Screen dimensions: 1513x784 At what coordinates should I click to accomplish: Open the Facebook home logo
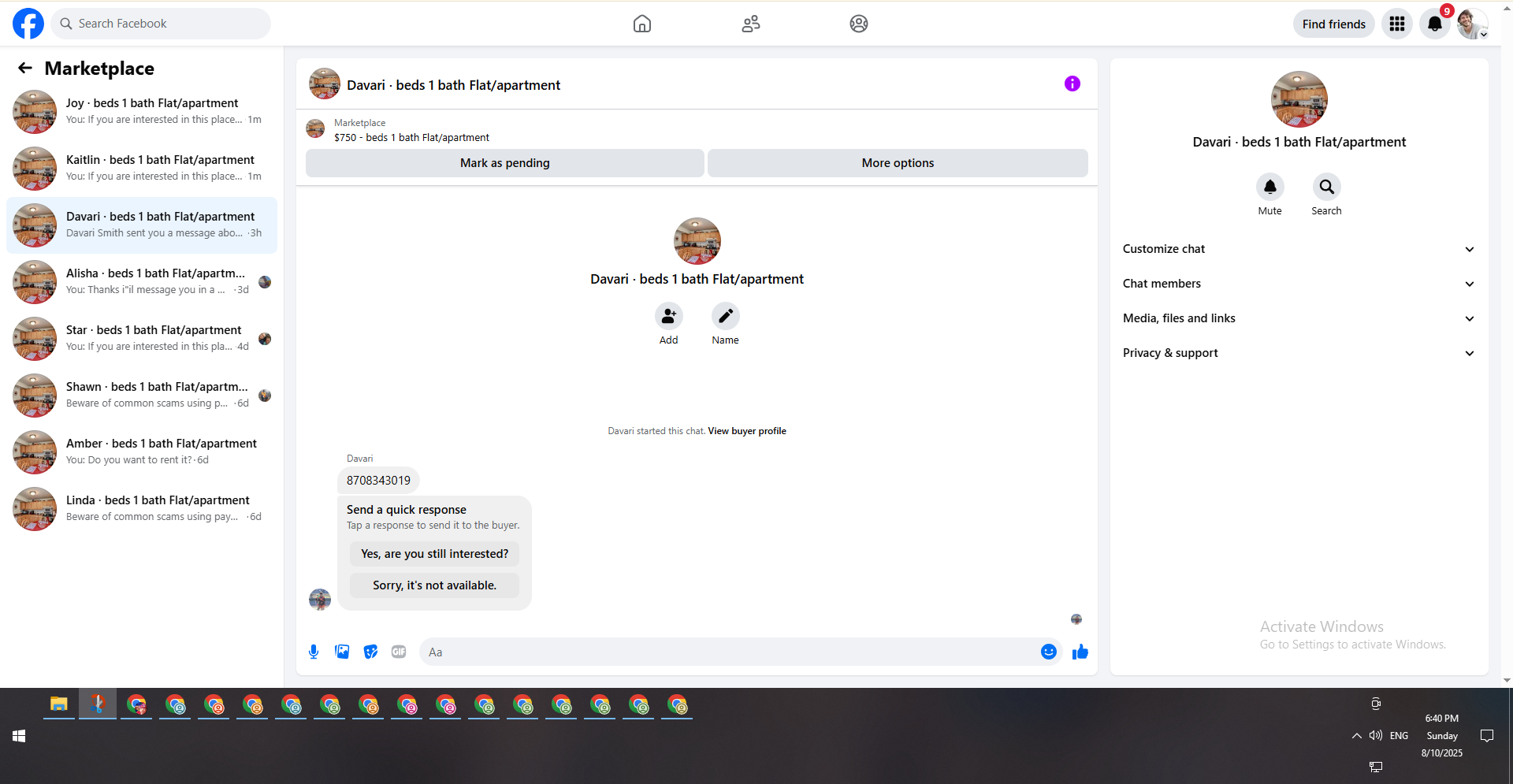tap(28, 24)
